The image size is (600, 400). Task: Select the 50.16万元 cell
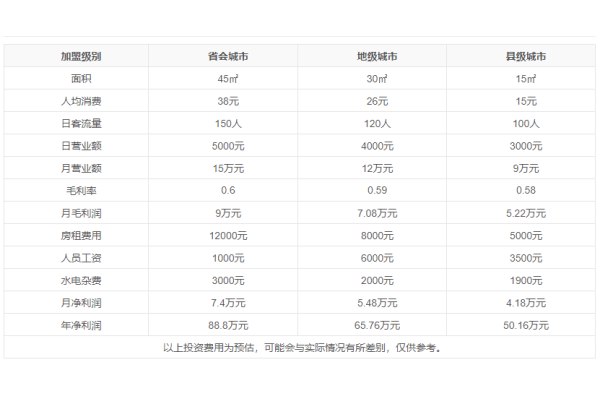(x=521, y=325)
